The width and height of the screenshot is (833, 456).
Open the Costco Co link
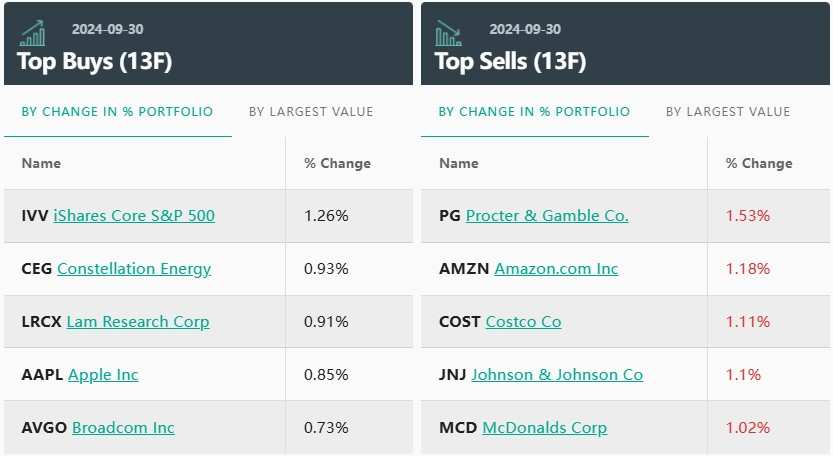pyautogui.click(x=523, y=322)
